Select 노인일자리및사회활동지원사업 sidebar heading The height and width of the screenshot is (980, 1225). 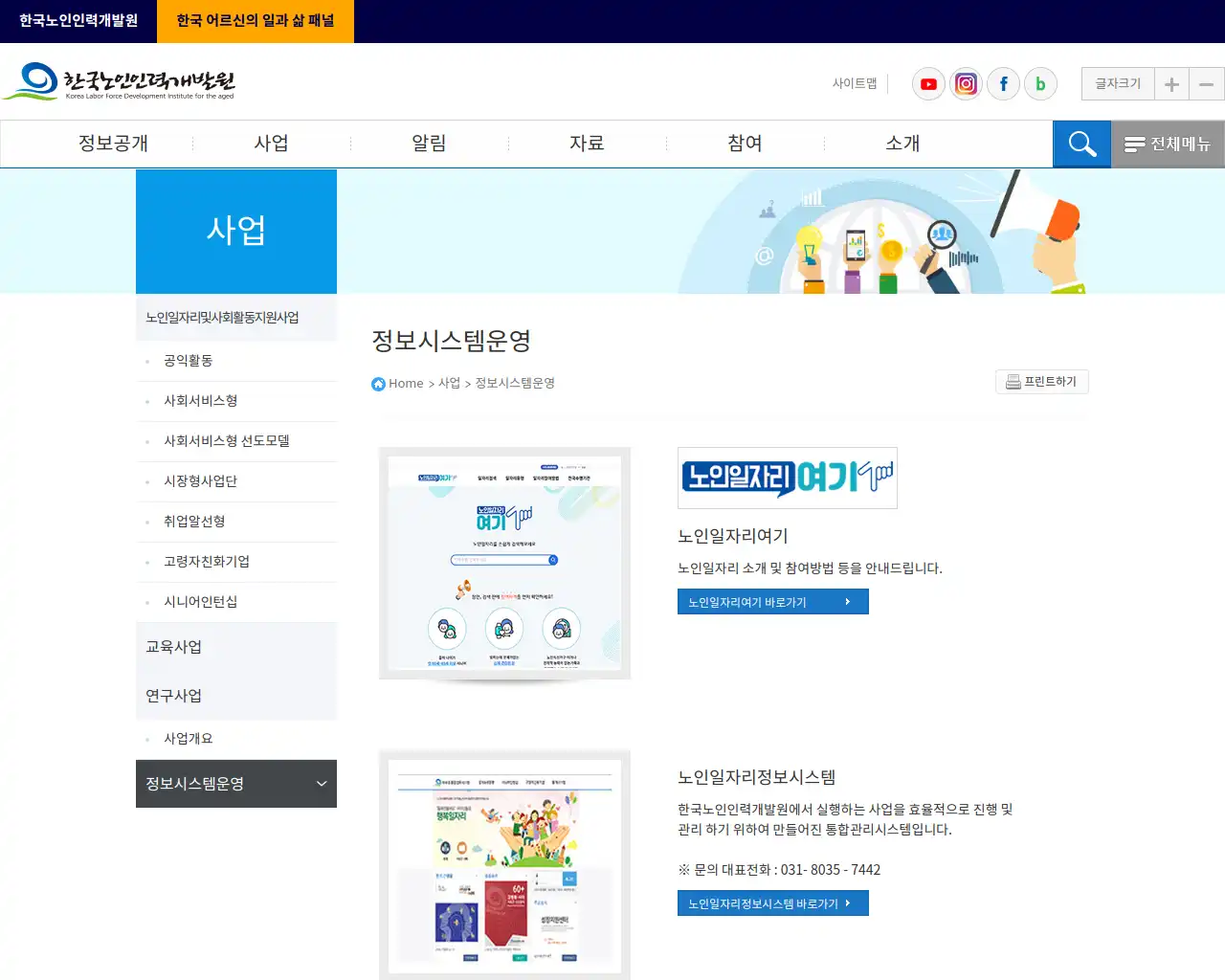coord(236,318)
